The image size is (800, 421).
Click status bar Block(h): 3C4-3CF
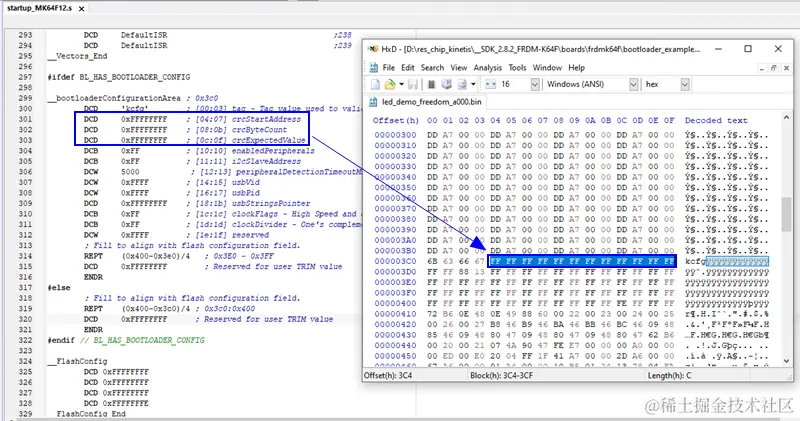[x=501, y=375]
